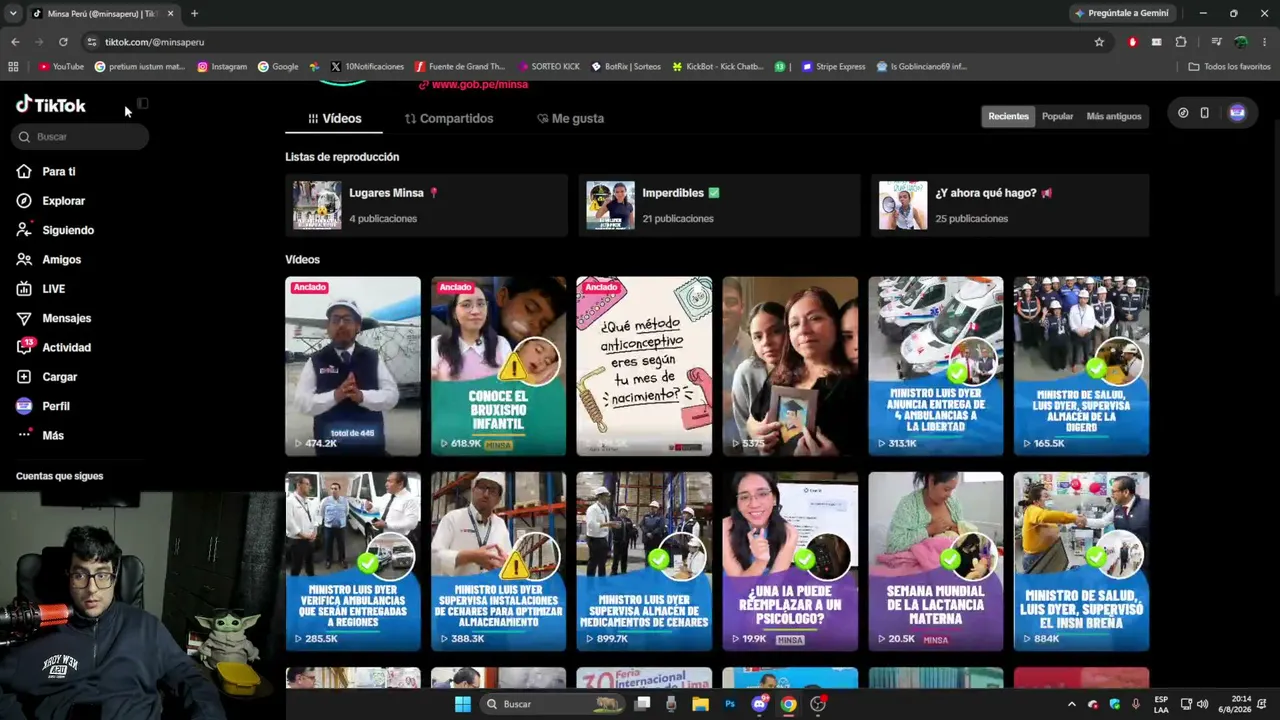Click the TikTok logo
Screen dimensions: 1280x720
coord(51,105)
